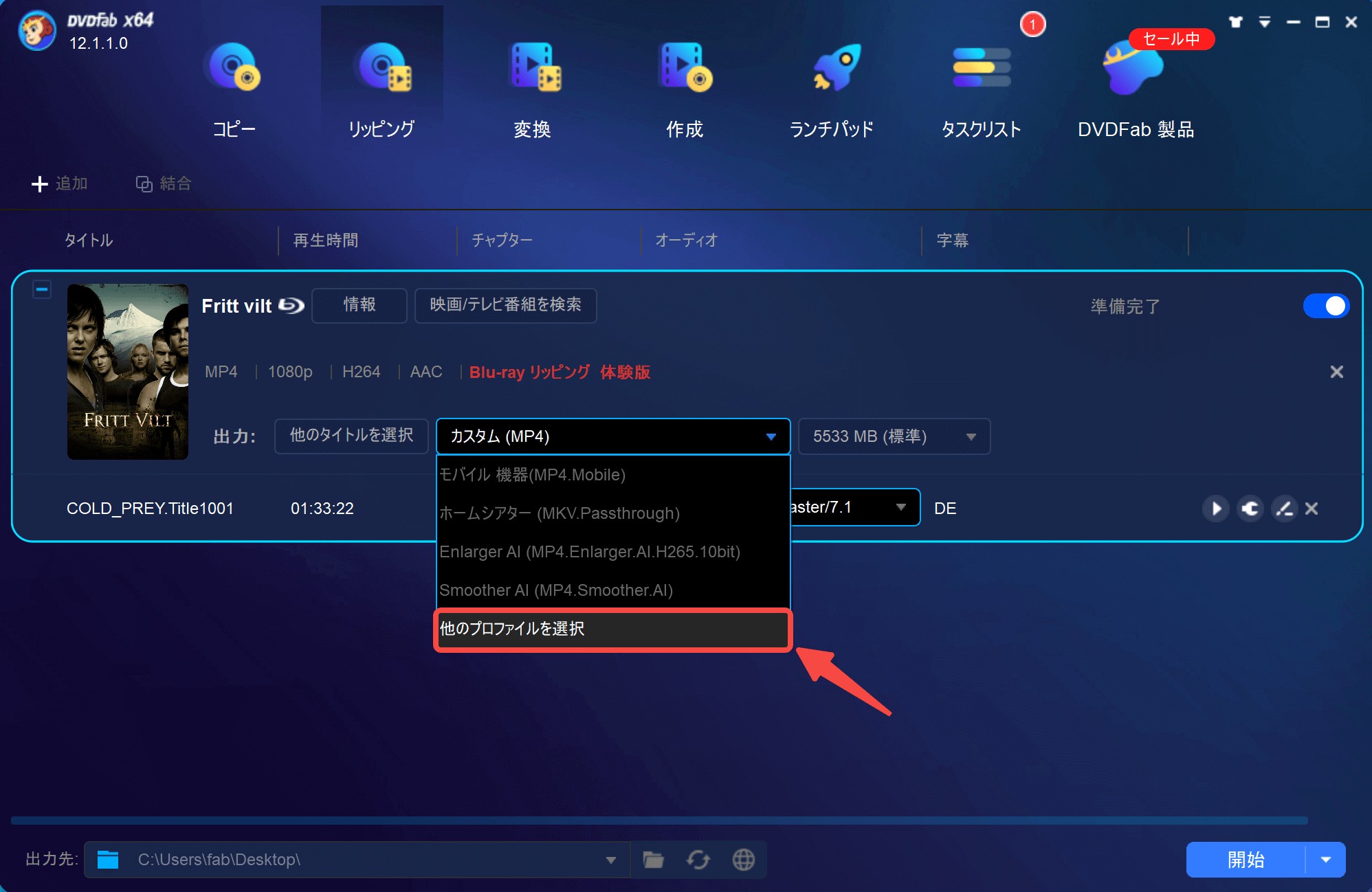Viewport: 1372px width, 892px height.
Task: Toggle the Fritt vilt enable switch off
Action: coord(1326,306)
